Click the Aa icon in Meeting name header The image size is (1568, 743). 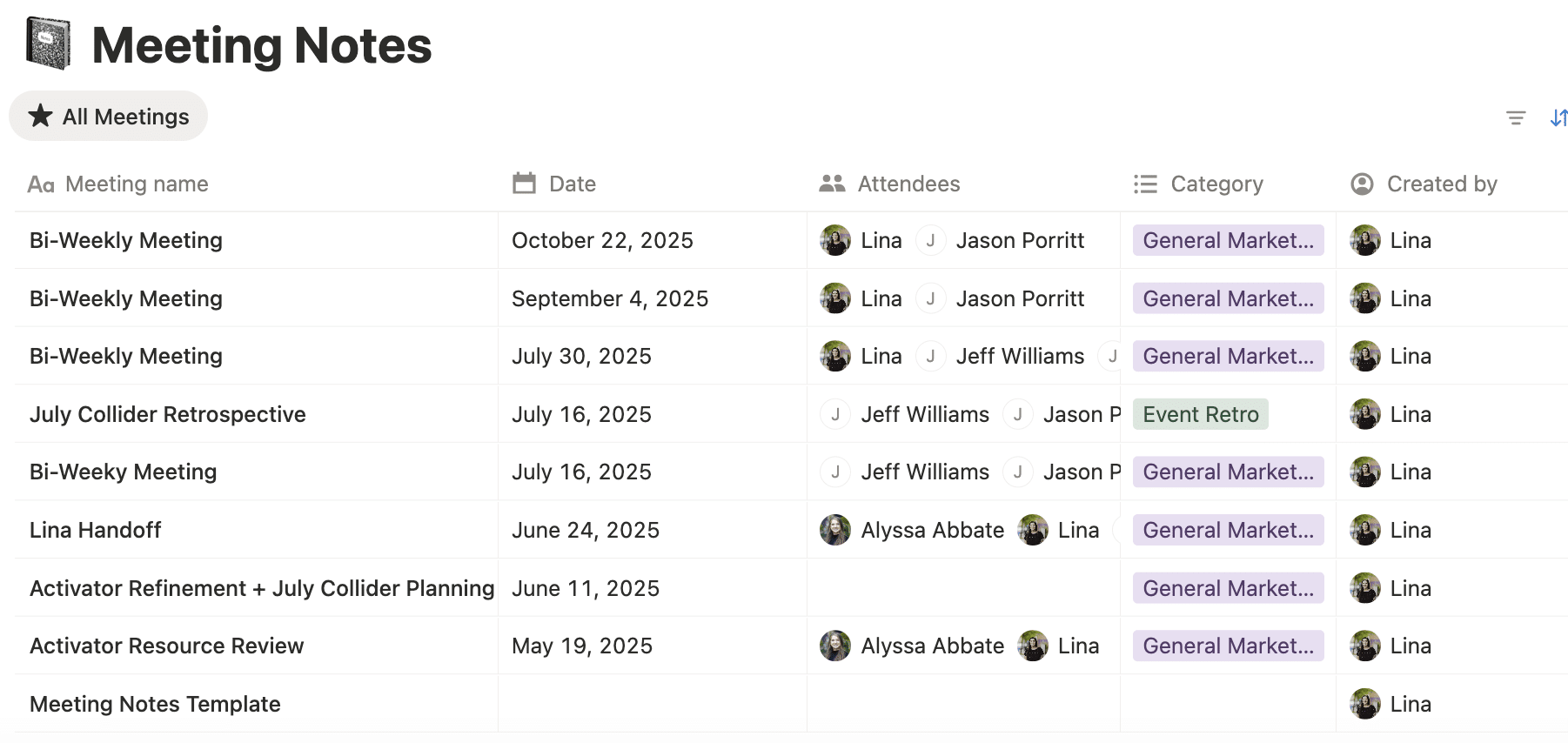tap(41, 184)
